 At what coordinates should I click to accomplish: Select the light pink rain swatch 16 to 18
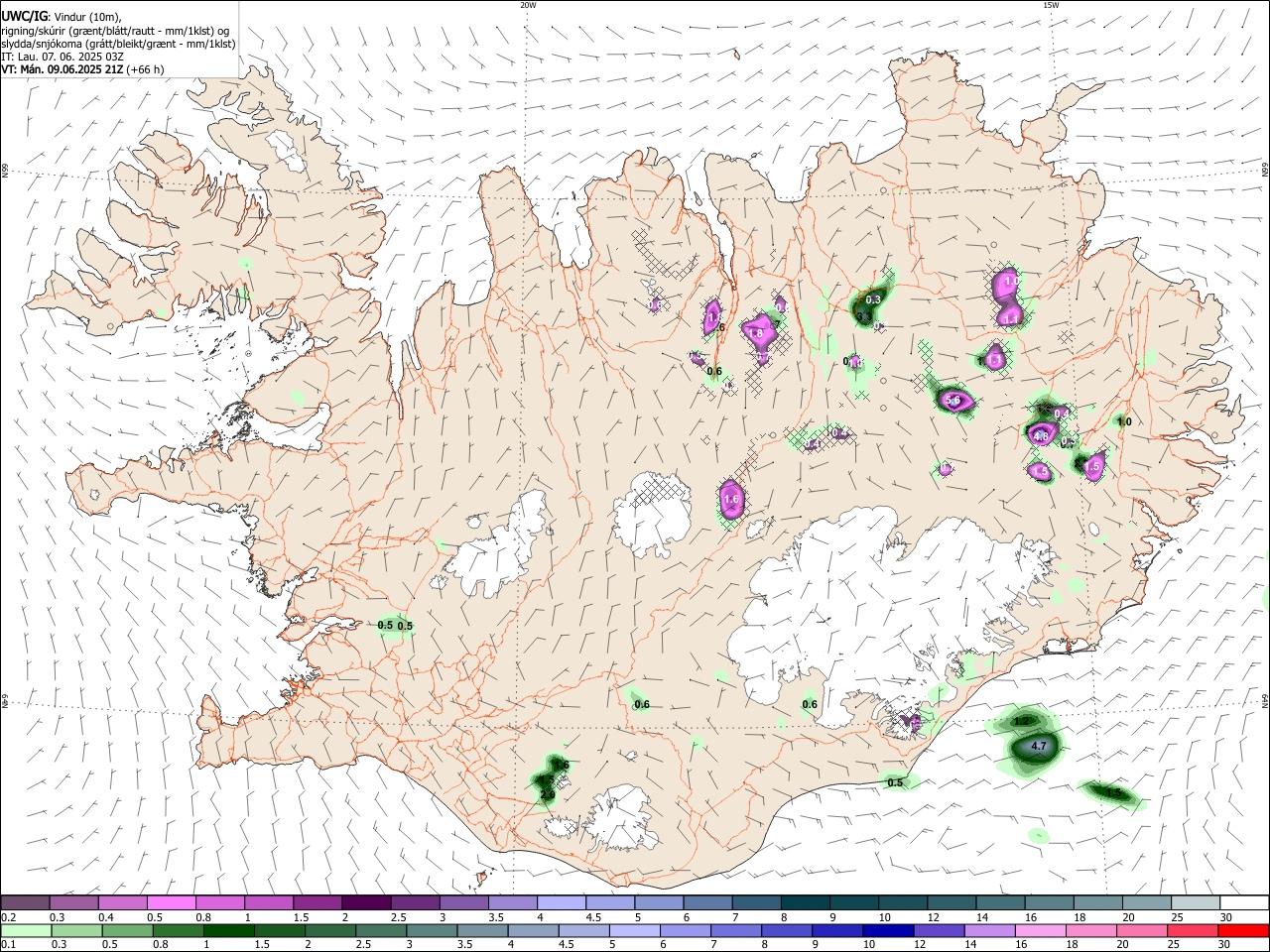pos(1041,930)
